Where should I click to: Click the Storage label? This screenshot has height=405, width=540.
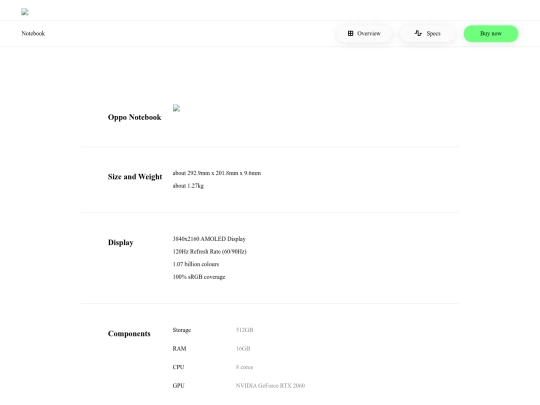181,330
